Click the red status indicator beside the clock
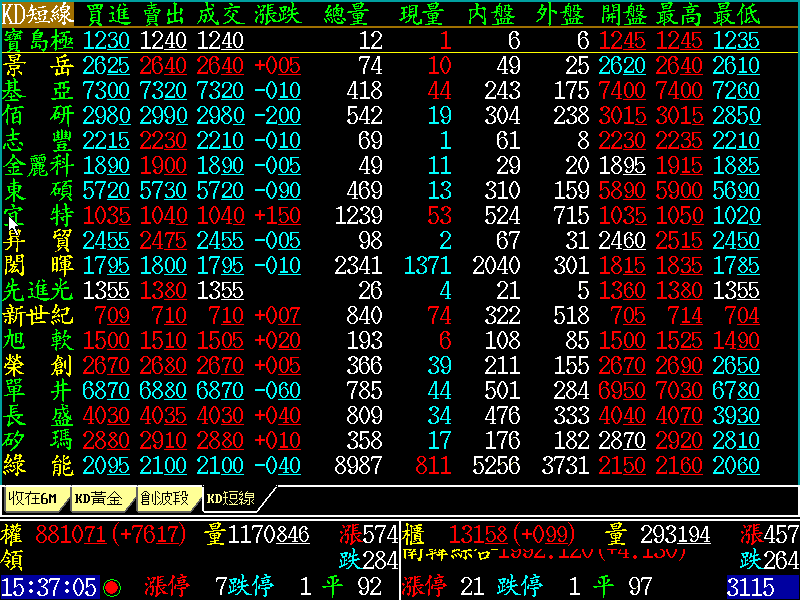The image size is (800, 600). tap(112, 586)
